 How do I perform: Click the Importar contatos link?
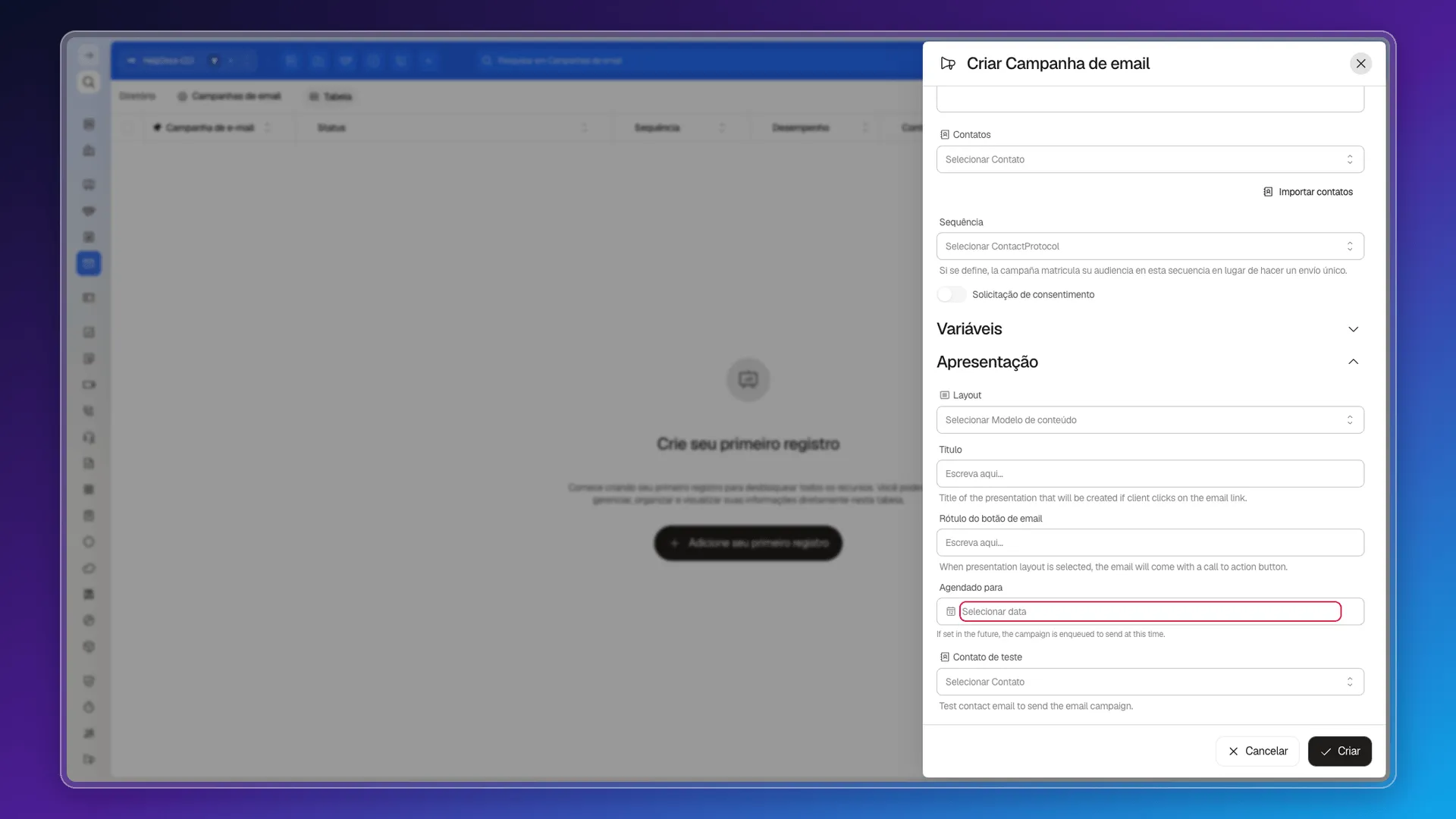pyautogui.click(x=1307, y=192)
